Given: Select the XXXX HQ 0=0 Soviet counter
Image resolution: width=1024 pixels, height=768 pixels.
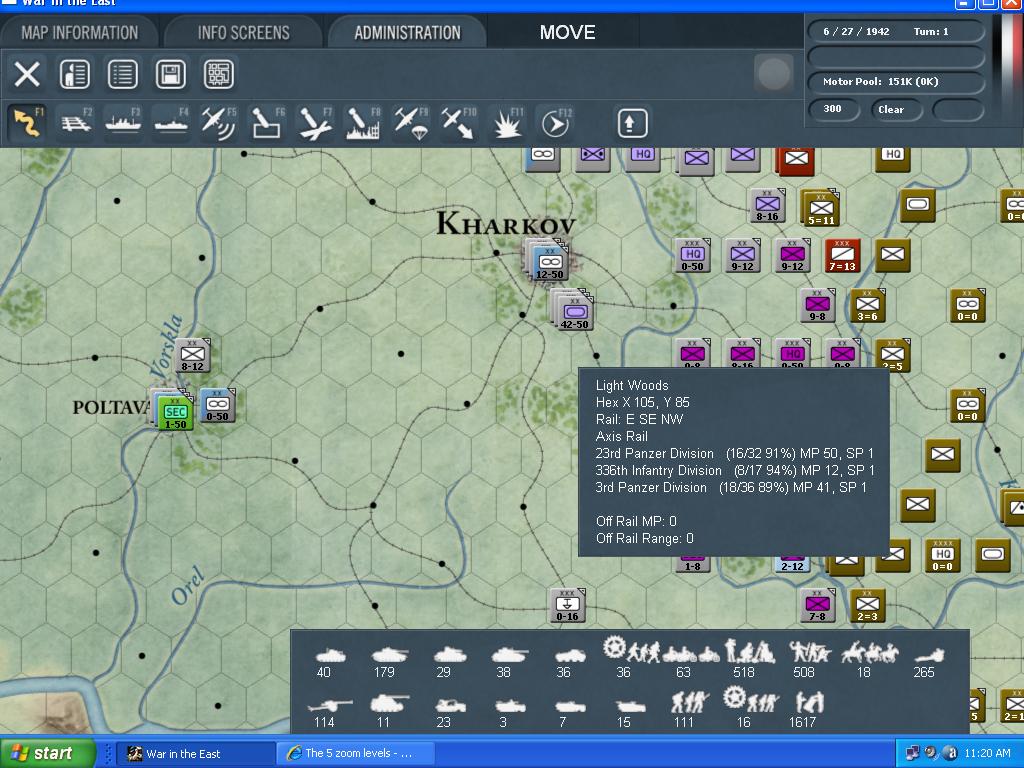Looking at the screenshot, I should (942, 555).
